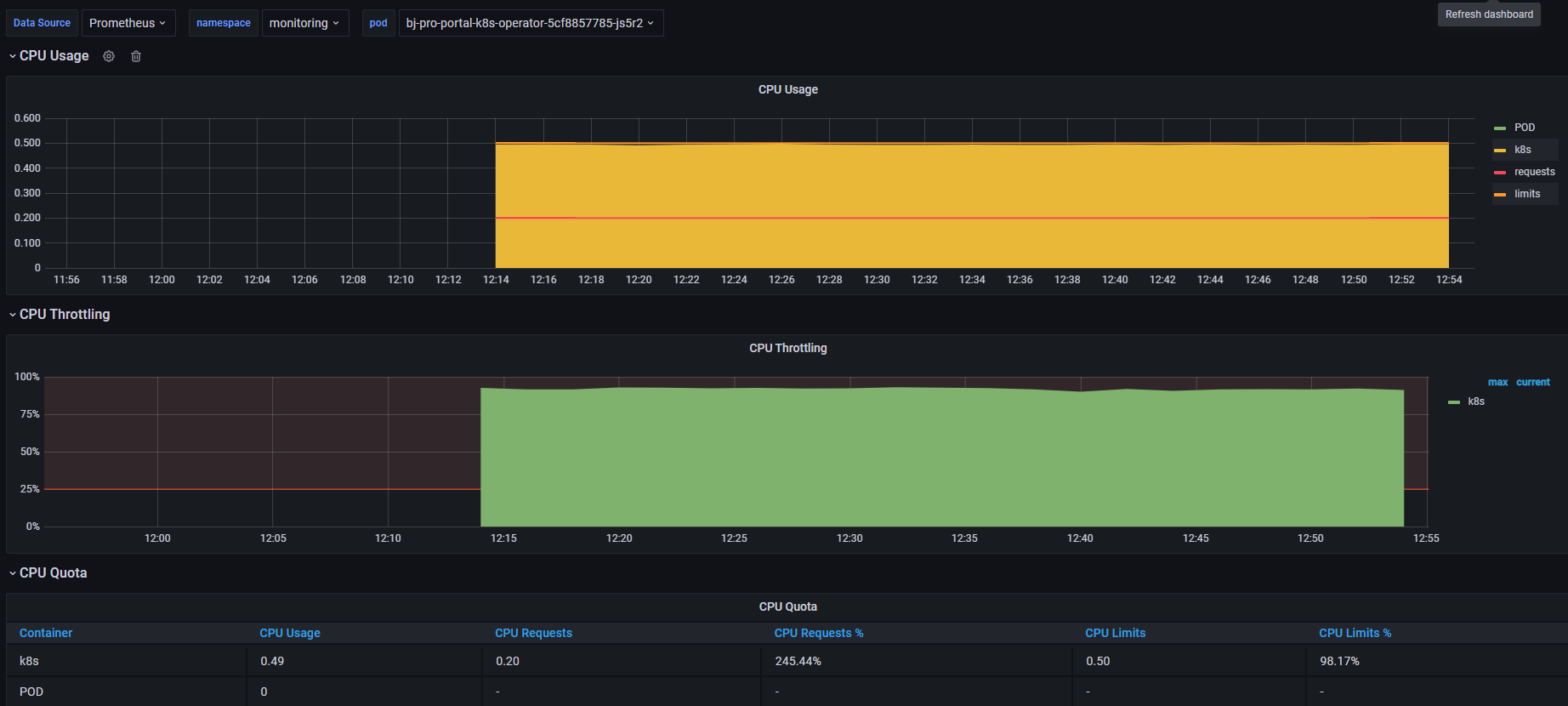Click the orange limits legend swatch
The height and width of the screenshot is (706, 1568).
[x=1500, y=195]
